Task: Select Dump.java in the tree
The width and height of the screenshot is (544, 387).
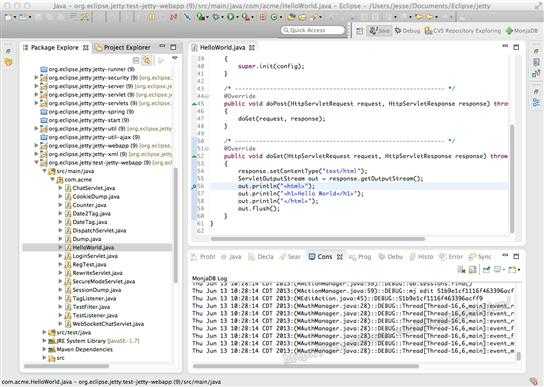Action: [87, 239]
